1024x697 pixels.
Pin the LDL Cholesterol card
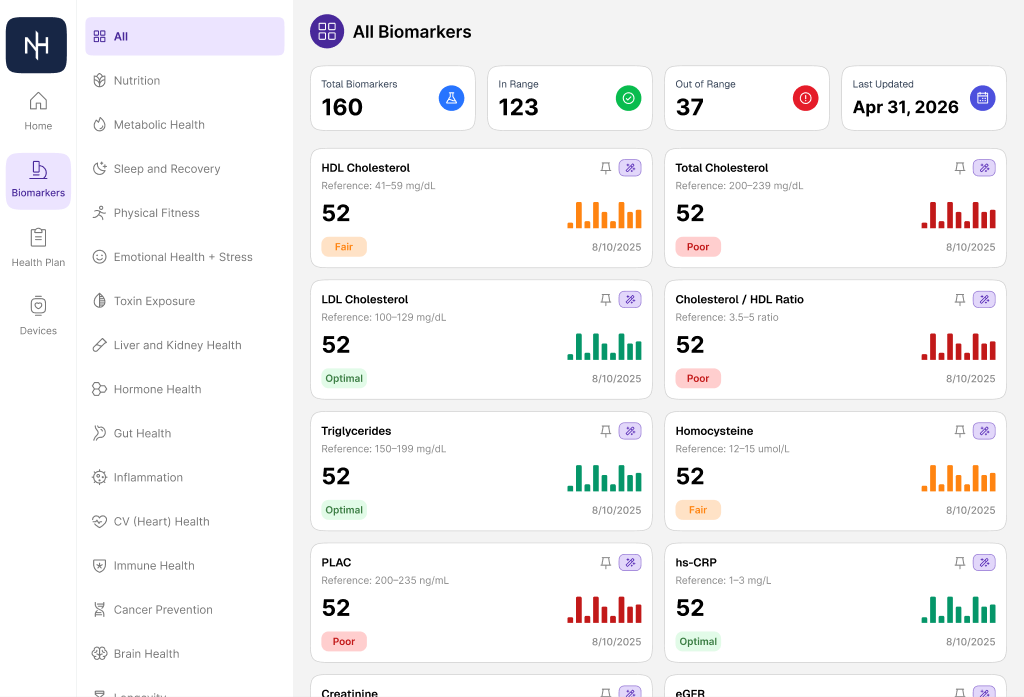click(605, 299)
